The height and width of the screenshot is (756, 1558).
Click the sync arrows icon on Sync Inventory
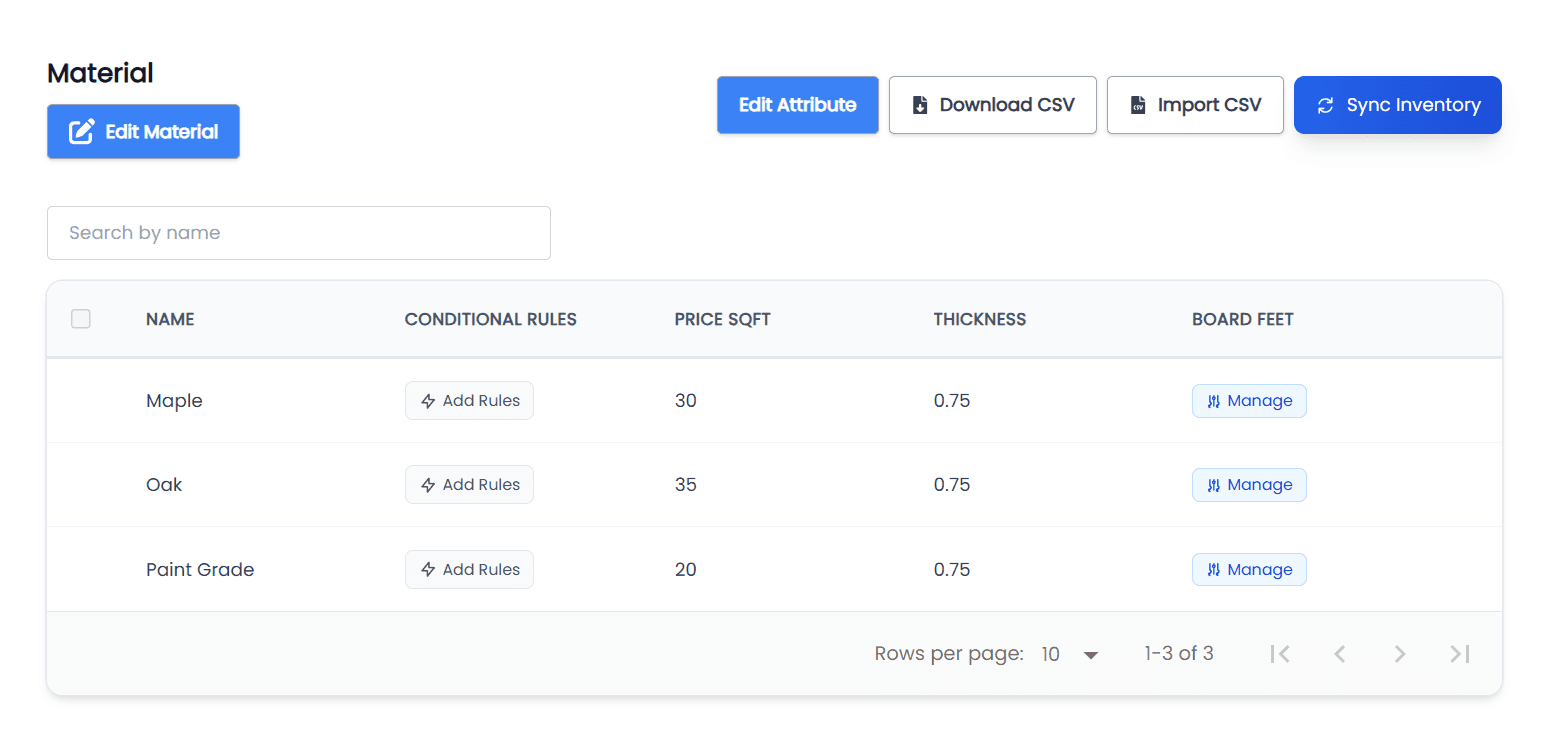(x=1327, y=104)
